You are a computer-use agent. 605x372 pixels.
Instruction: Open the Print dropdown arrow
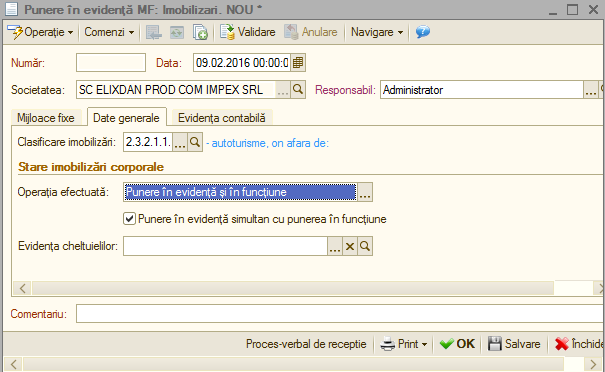tap(424, 344)
